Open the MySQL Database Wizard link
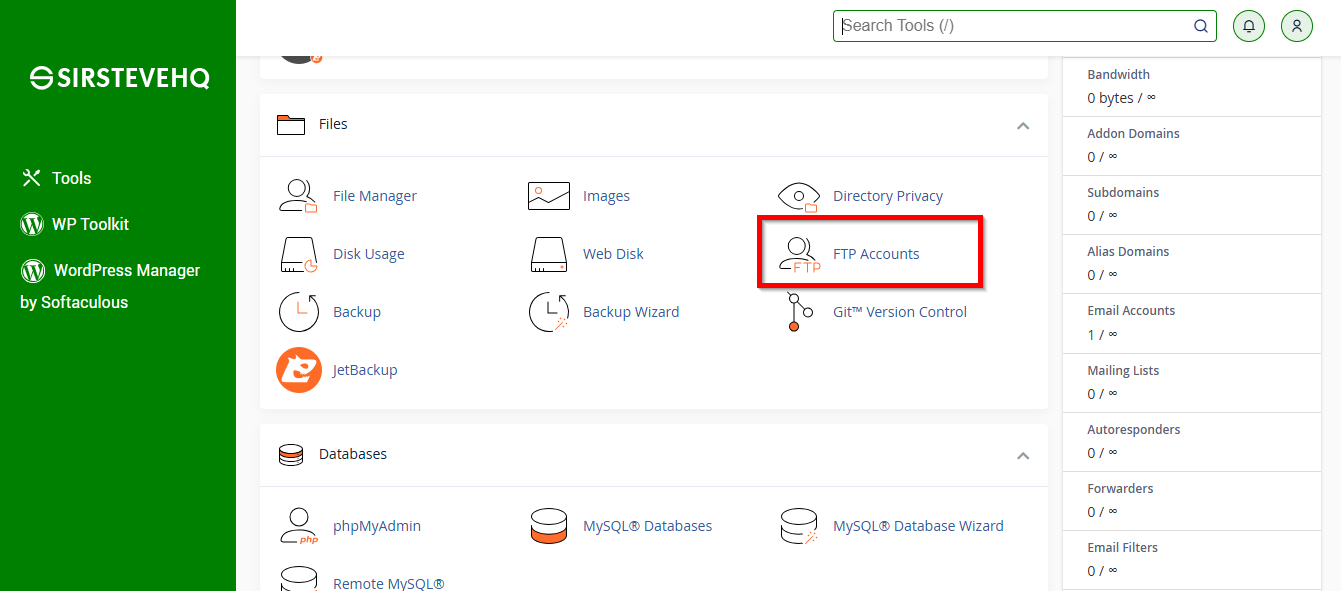Viewport: 1341px width, 591px height. [x=918, y=526]
